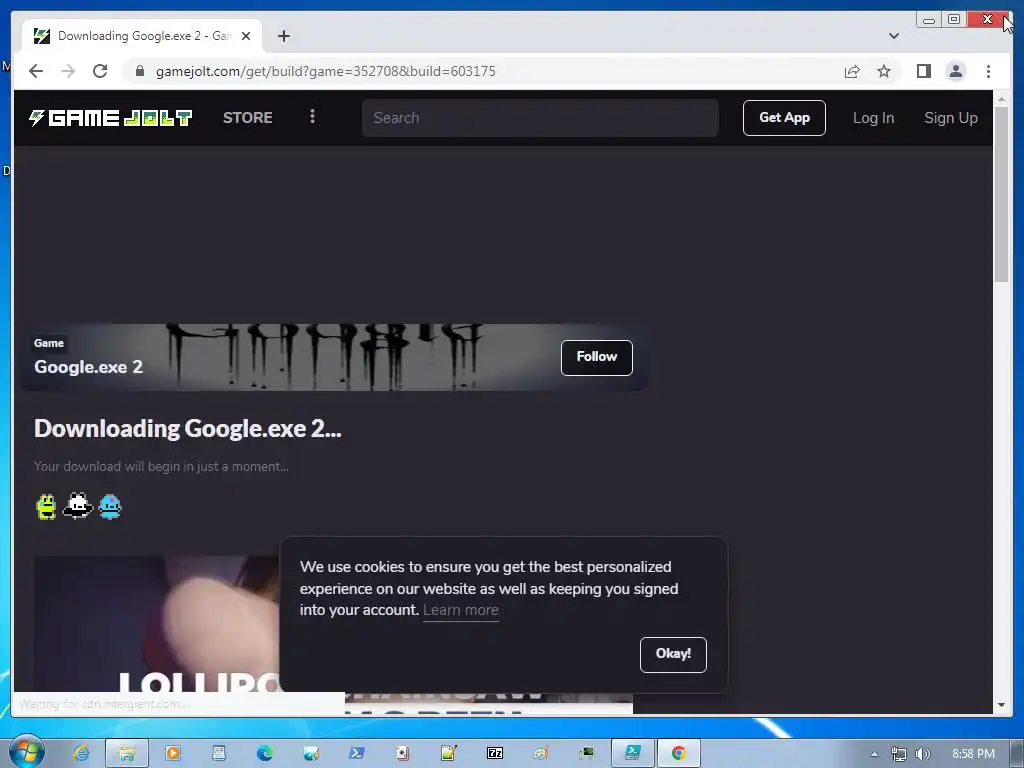Close the Downloading Google.exe 2 tab
This screenshot has height=768, width=1024.
click(246, 36)
